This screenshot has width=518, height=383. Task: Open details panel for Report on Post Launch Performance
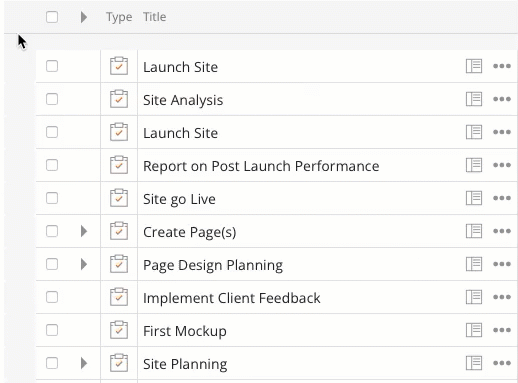click(x=474, y=165)
